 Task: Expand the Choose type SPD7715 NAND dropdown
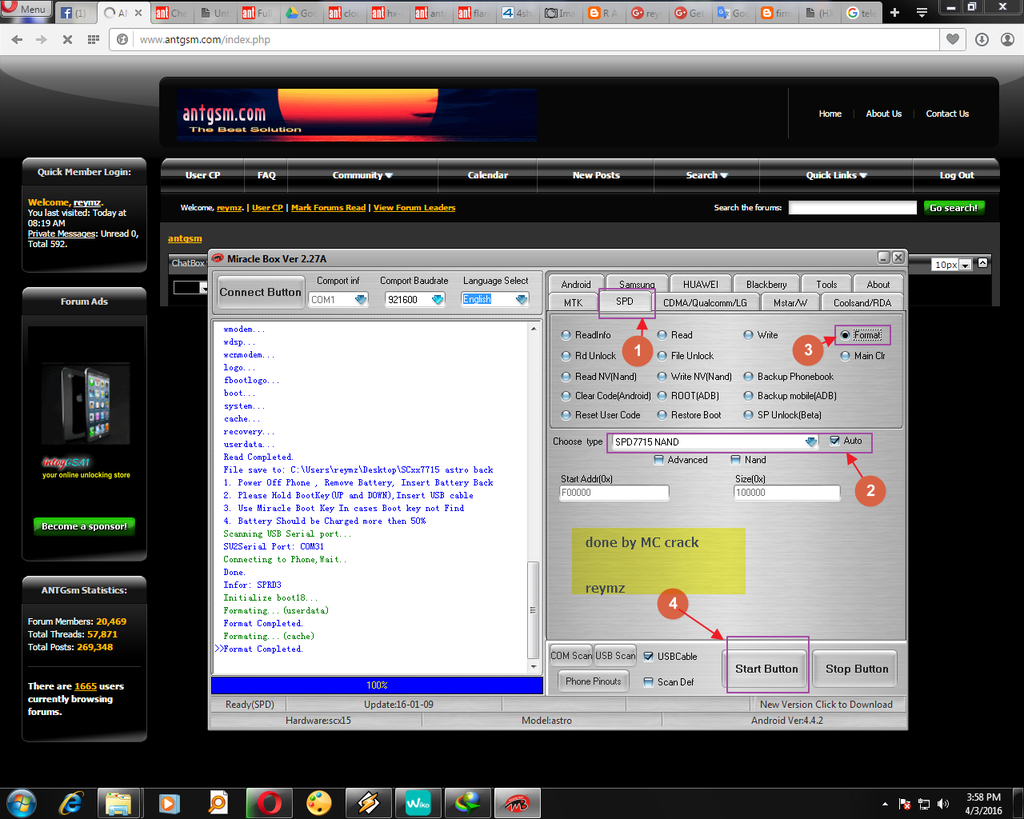click(x=811, y=442)
